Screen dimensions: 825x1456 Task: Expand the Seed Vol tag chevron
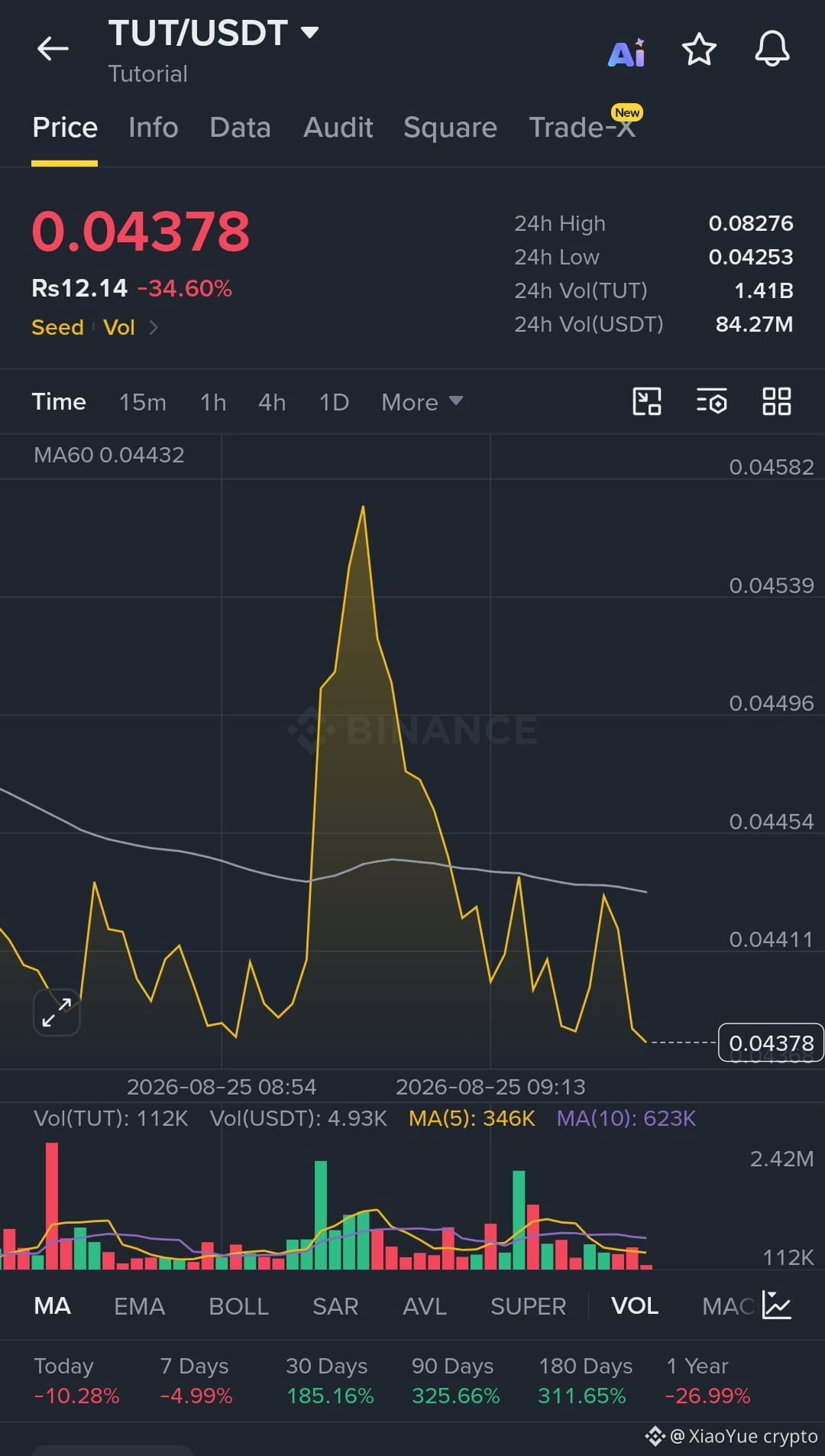[x=154, y=327]
